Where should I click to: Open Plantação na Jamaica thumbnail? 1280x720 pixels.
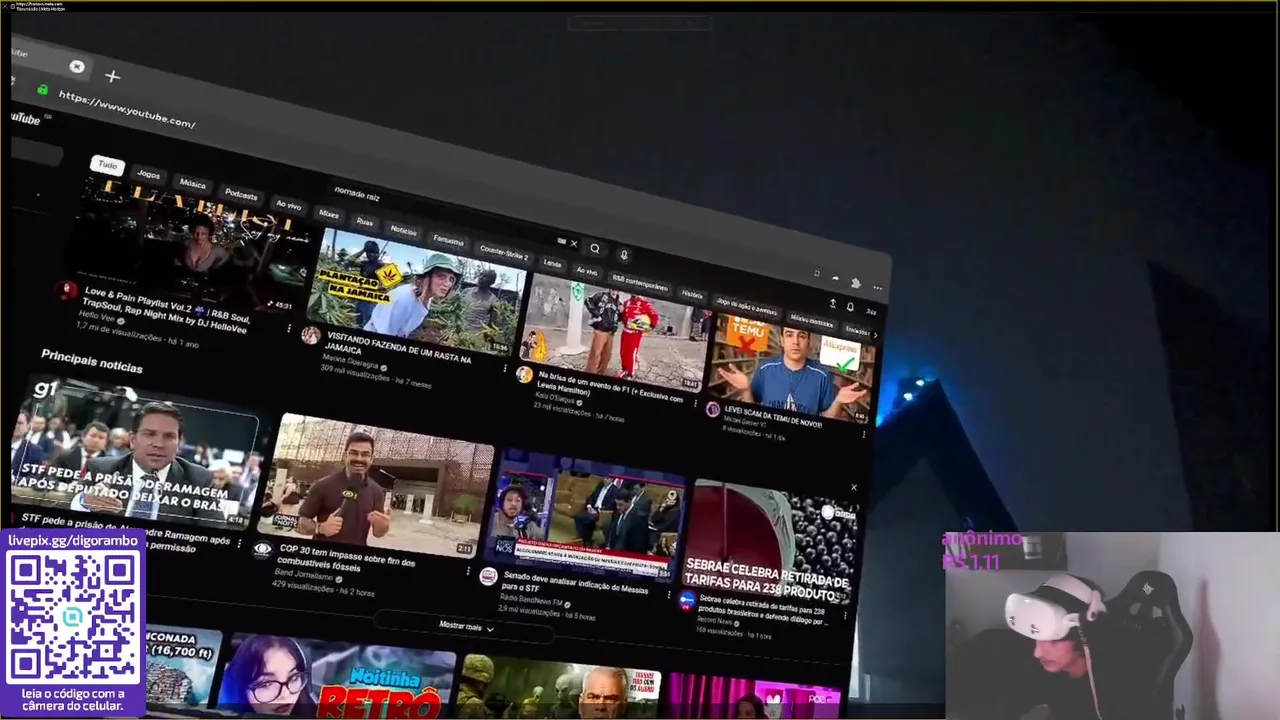click(x=418, y=291)
